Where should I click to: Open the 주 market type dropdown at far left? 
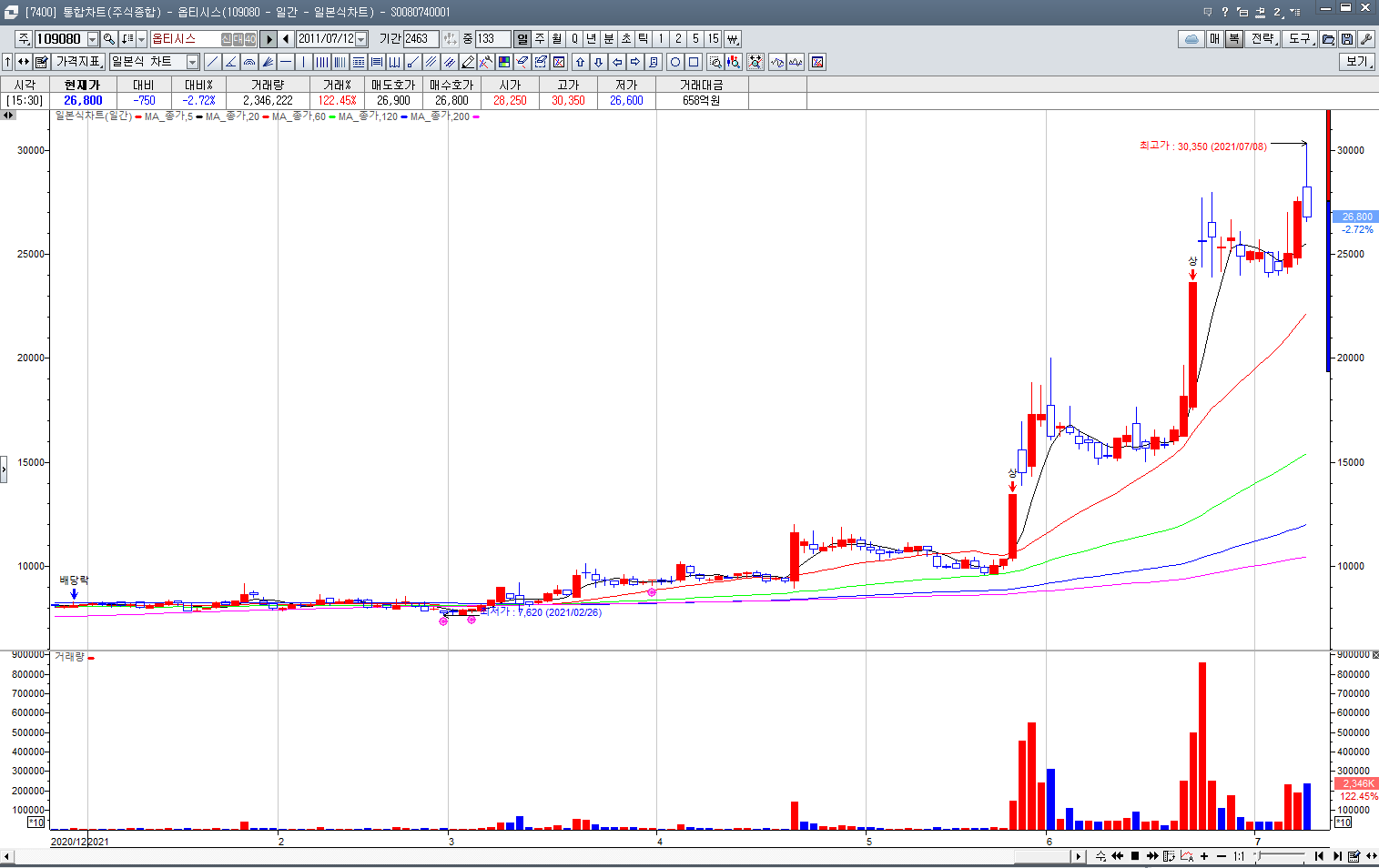click(24, 39)
